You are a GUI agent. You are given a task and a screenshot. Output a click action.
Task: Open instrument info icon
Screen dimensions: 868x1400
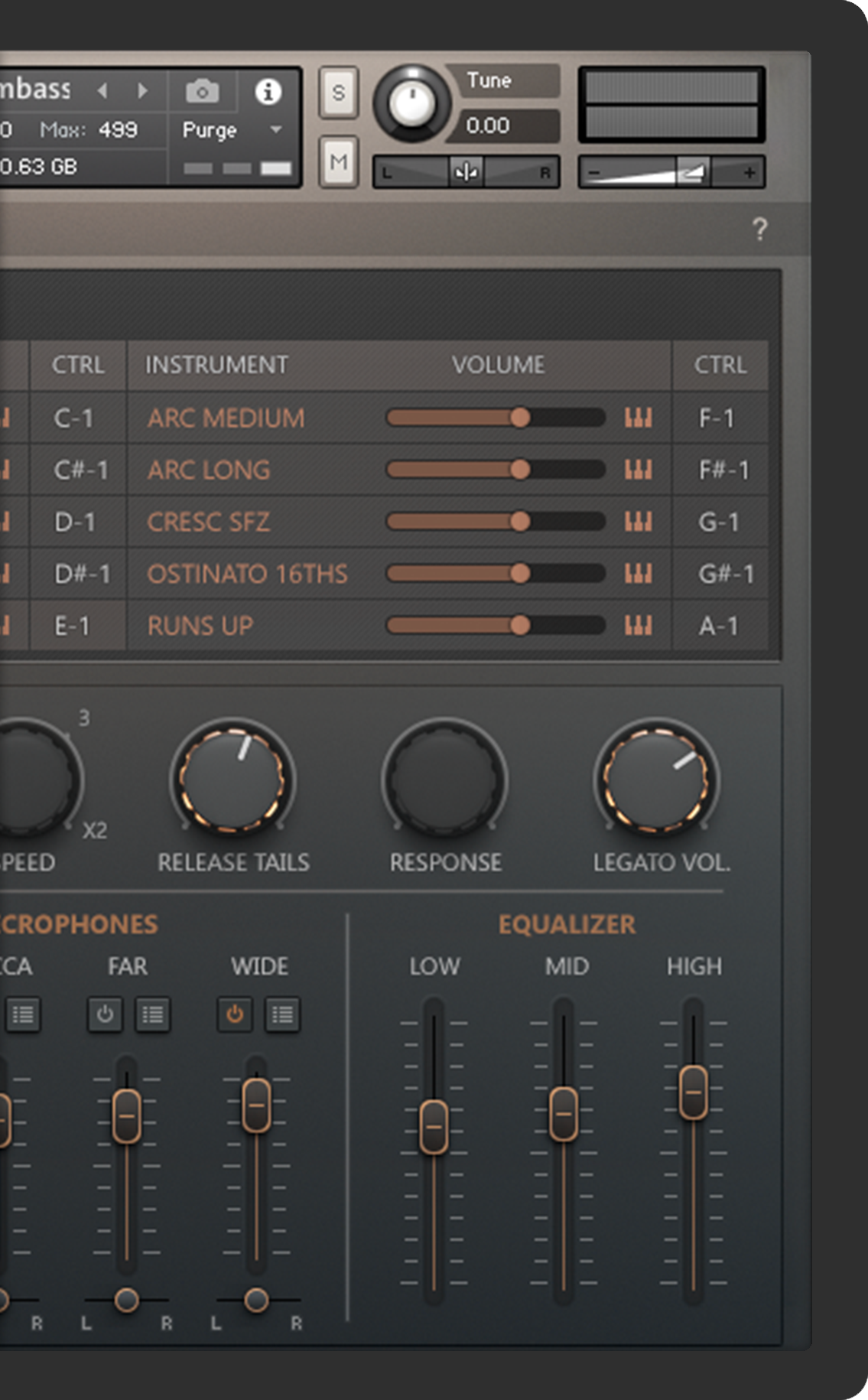point(268,92)
